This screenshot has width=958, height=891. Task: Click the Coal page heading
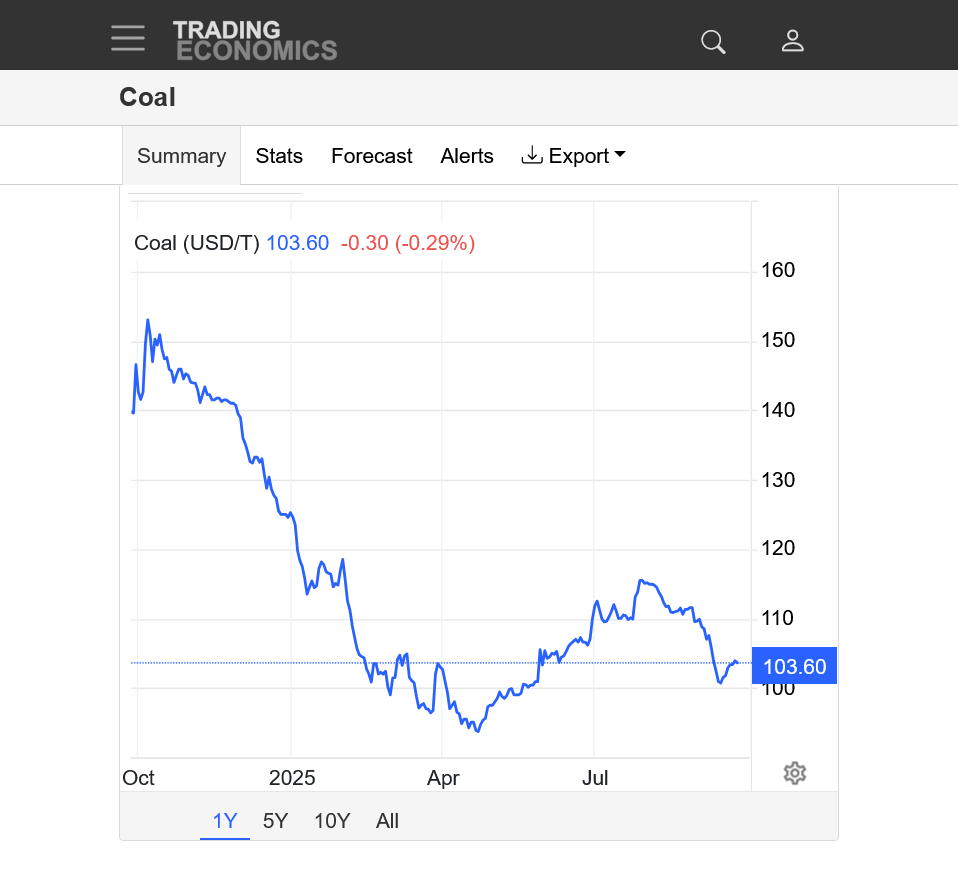pyautogui.click(x=147, y=97)
